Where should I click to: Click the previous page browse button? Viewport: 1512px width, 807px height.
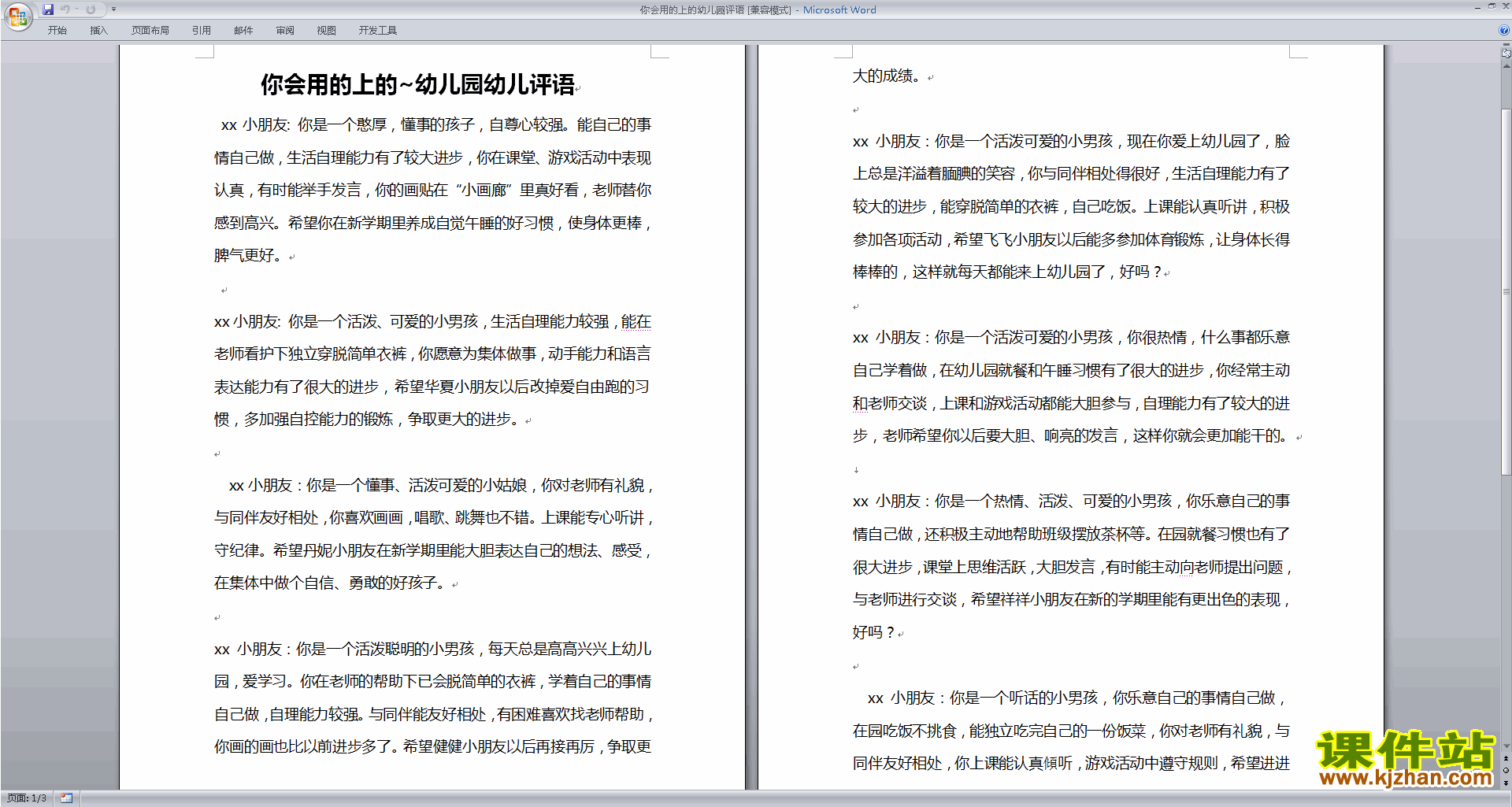(1506, 758)
